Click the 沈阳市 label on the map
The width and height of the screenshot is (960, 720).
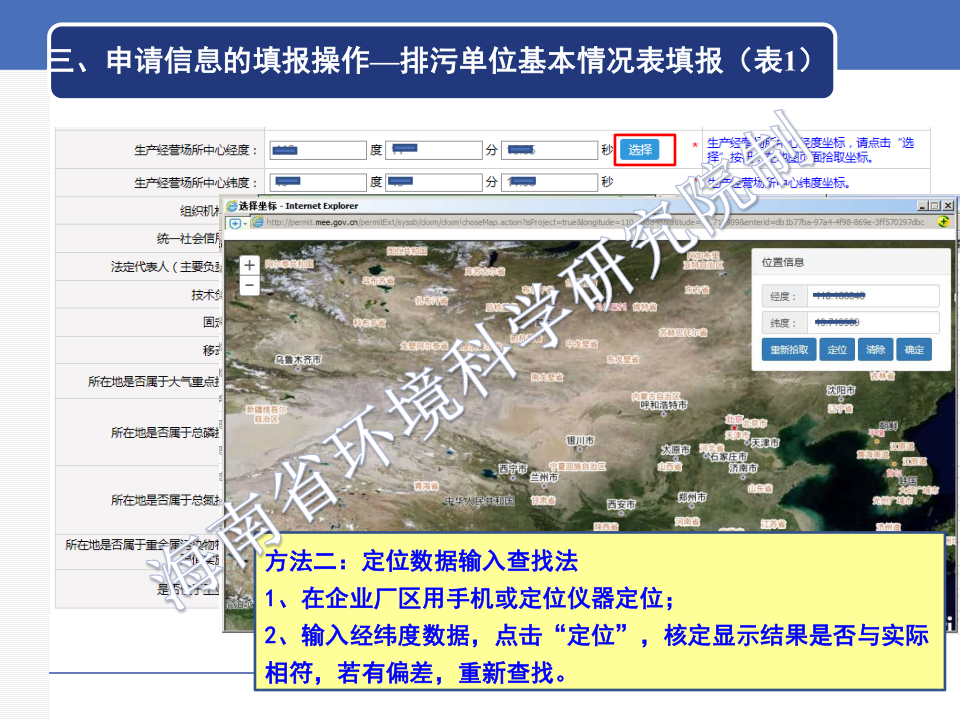pyautogui.click(x=841, y=390)
